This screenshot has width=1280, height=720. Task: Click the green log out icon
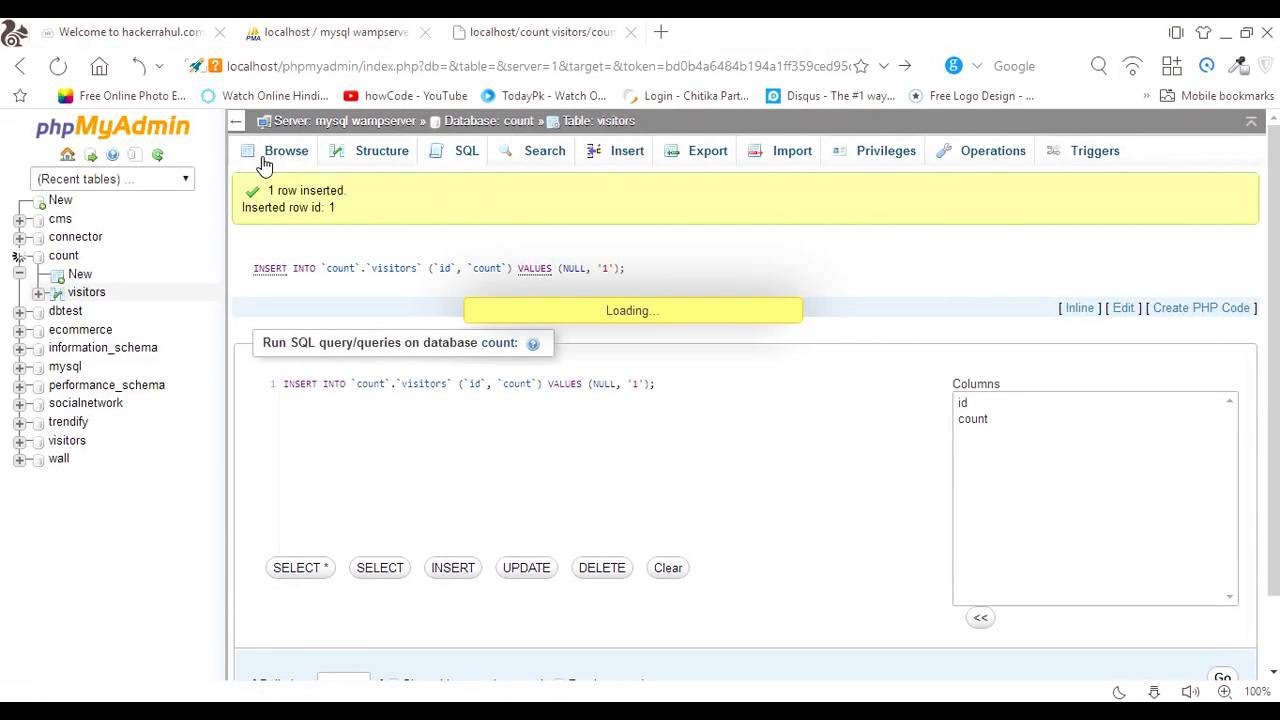click(x=91, y=155)
